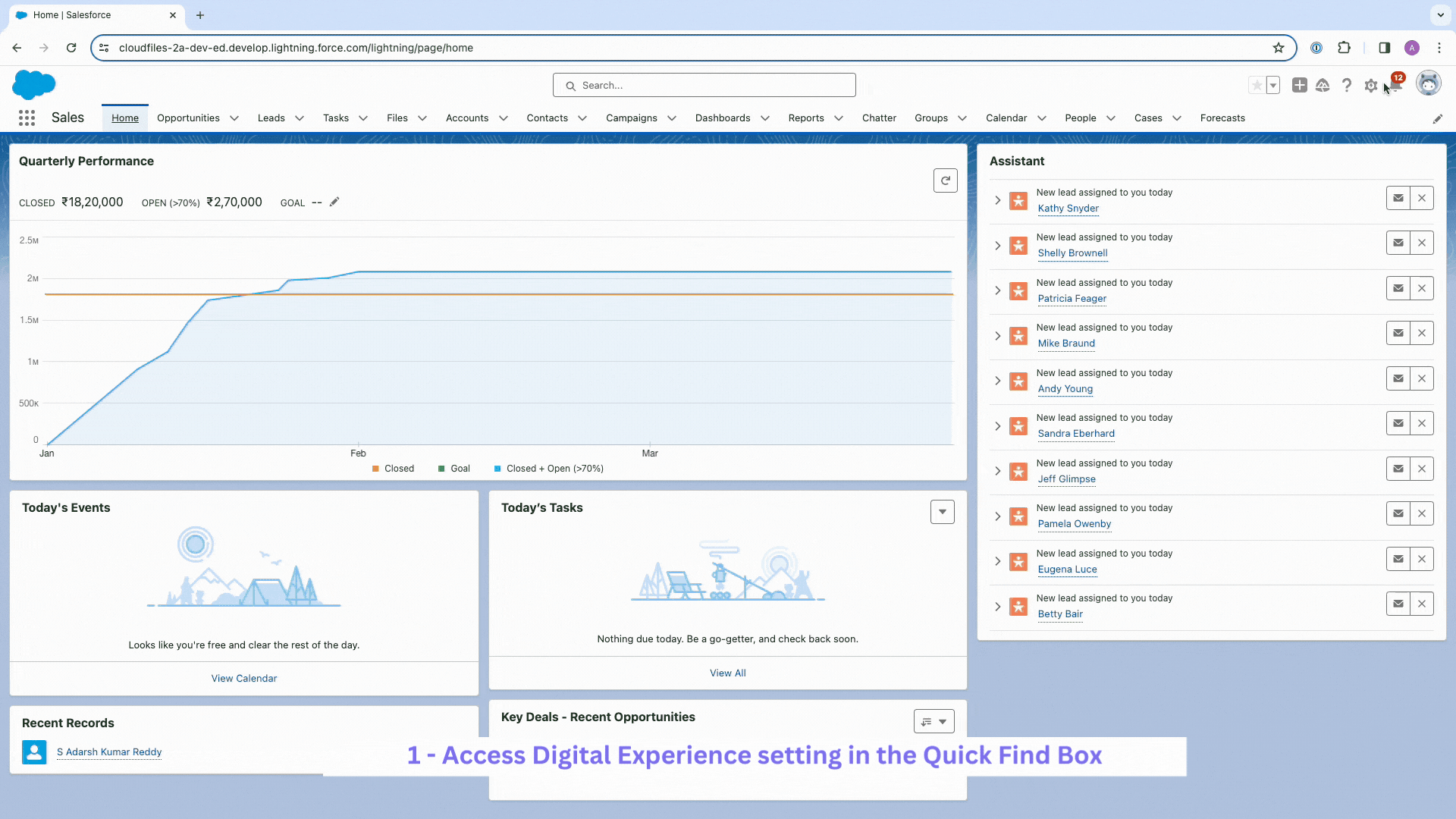Reload the page in browser

point(71,48)
